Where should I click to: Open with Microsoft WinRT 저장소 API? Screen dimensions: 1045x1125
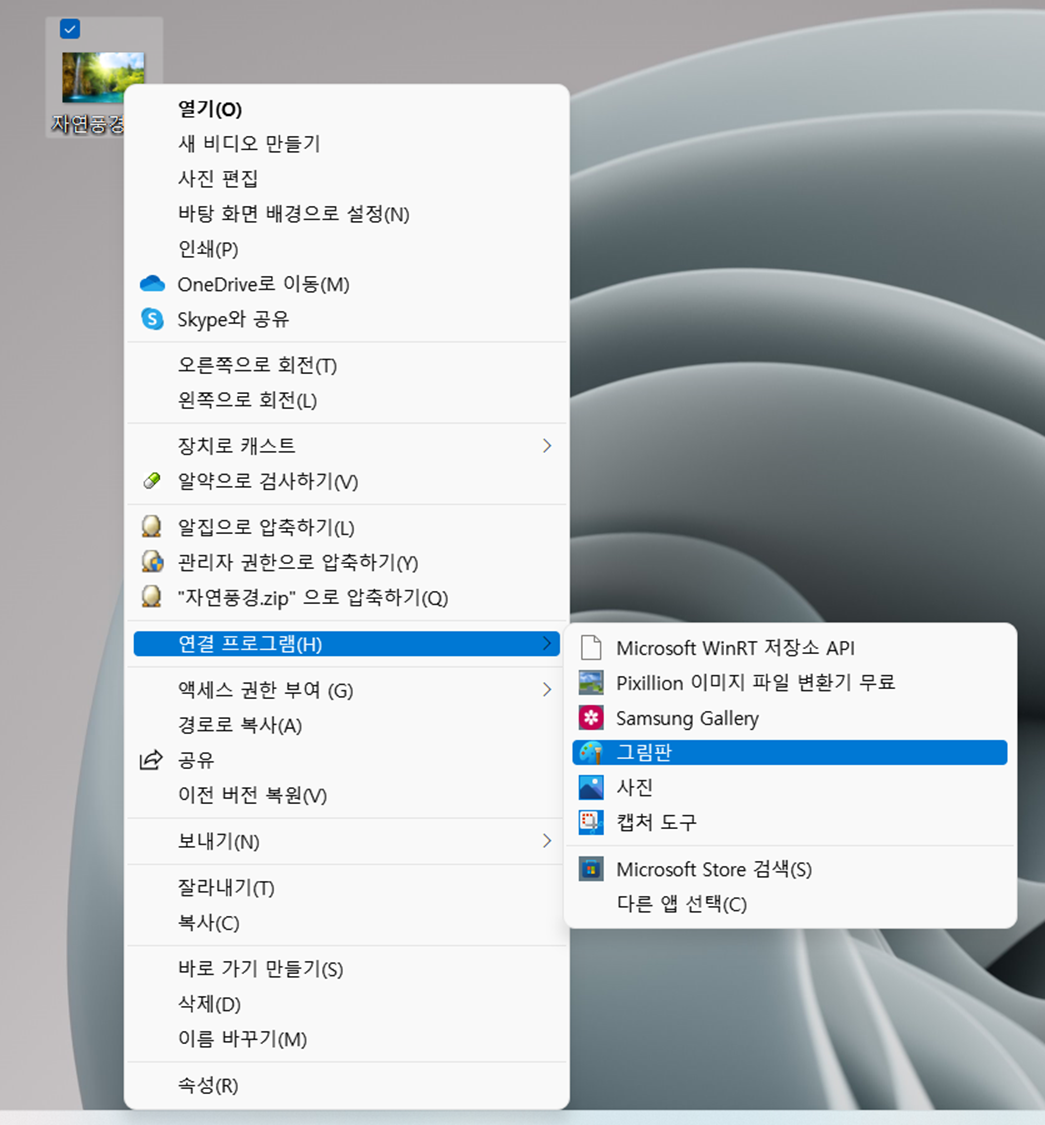[x=789, y=648]
